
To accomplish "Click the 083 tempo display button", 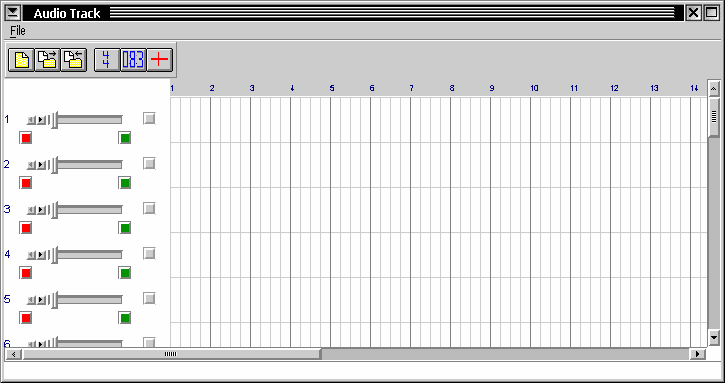I will 133,60.
